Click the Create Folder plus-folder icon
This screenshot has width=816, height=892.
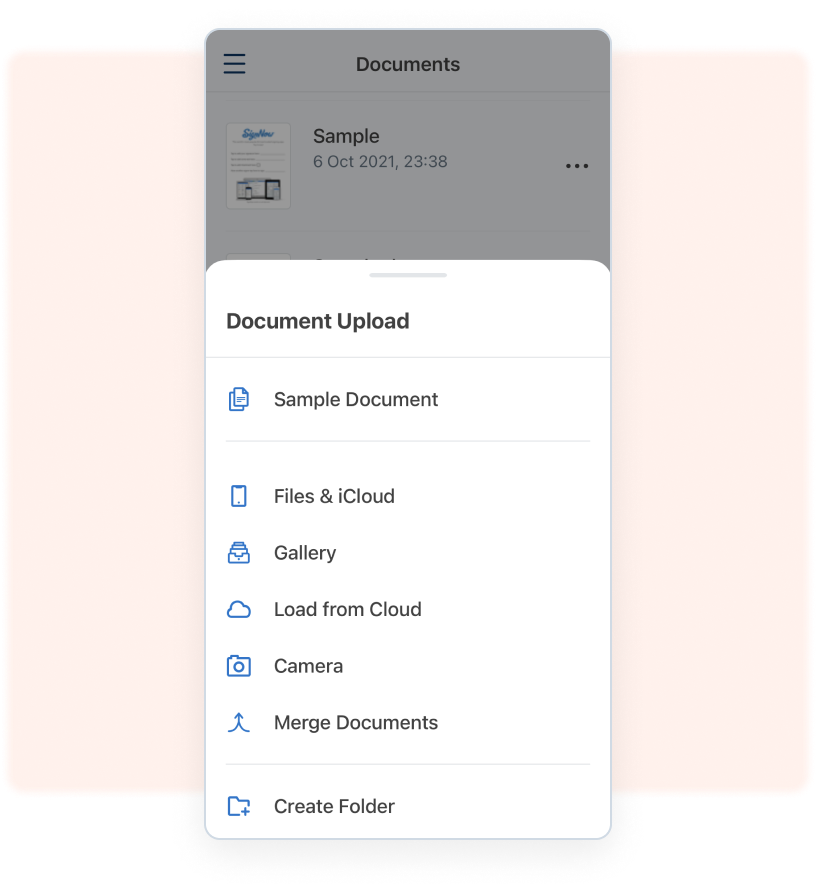pos(239,807)
